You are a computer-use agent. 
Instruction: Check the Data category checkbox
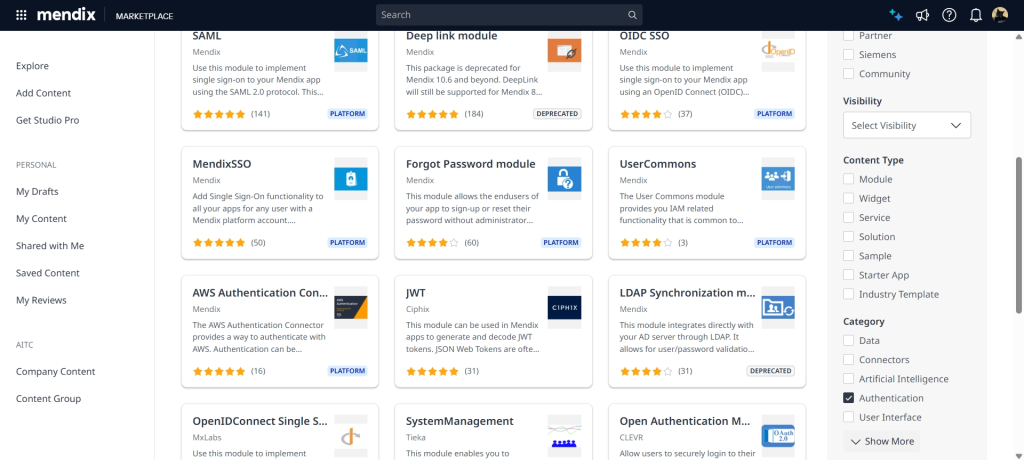coord(848,340)
